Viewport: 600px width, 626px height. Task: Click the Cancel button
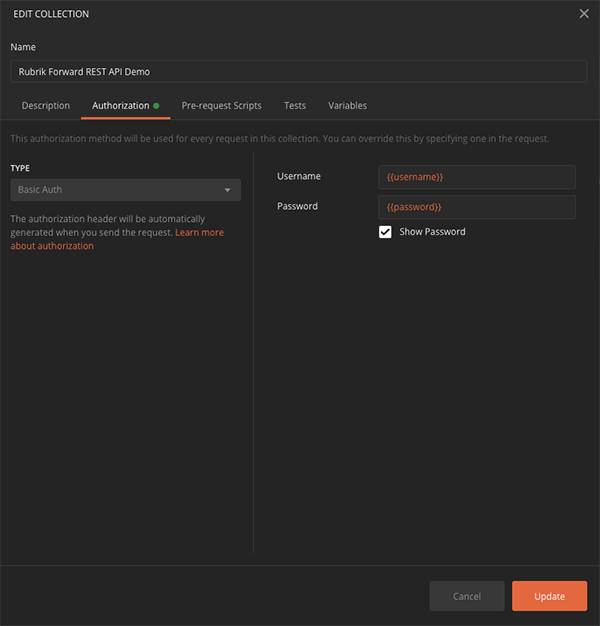[x=467, y=596]
